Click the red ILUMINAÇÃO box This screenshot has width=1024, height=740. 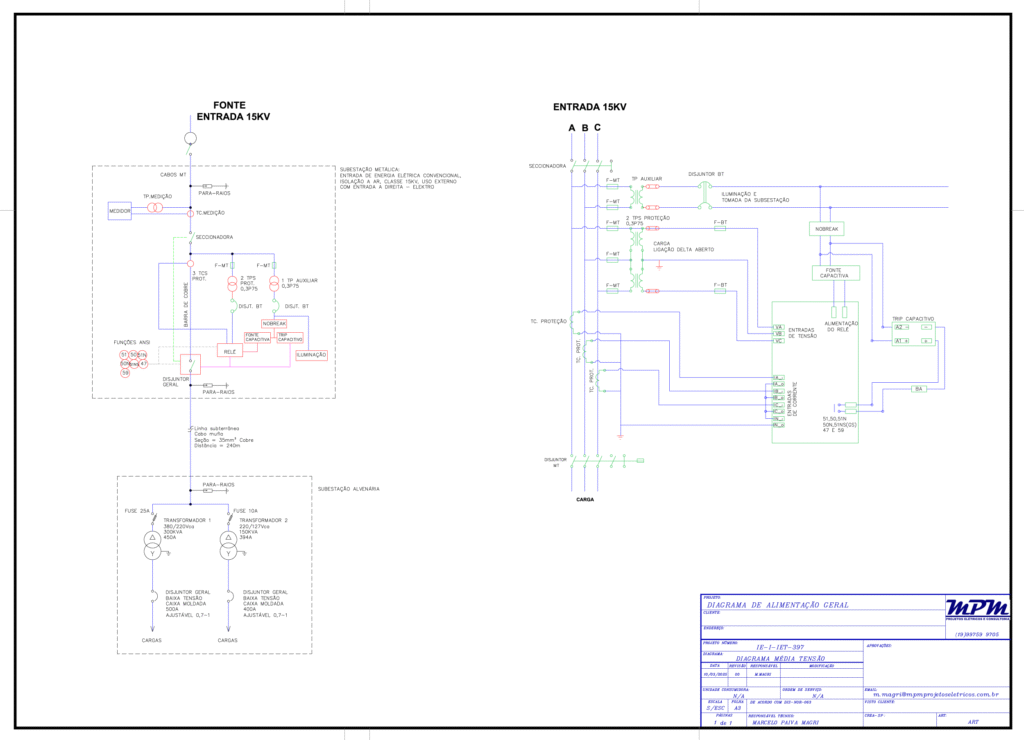click(311, 355)
